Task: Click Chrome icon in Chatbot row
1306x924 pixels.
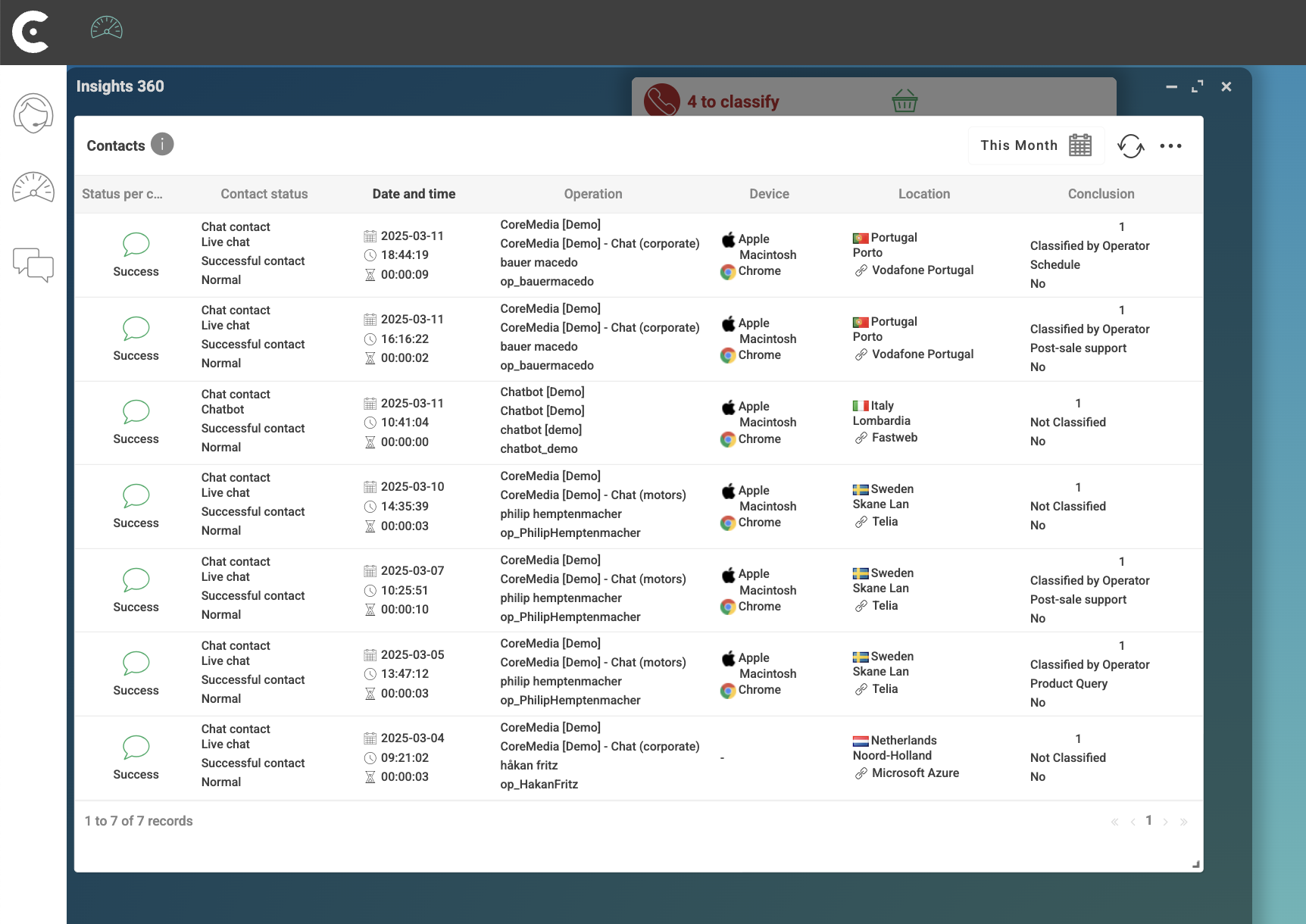Action: 728,439
